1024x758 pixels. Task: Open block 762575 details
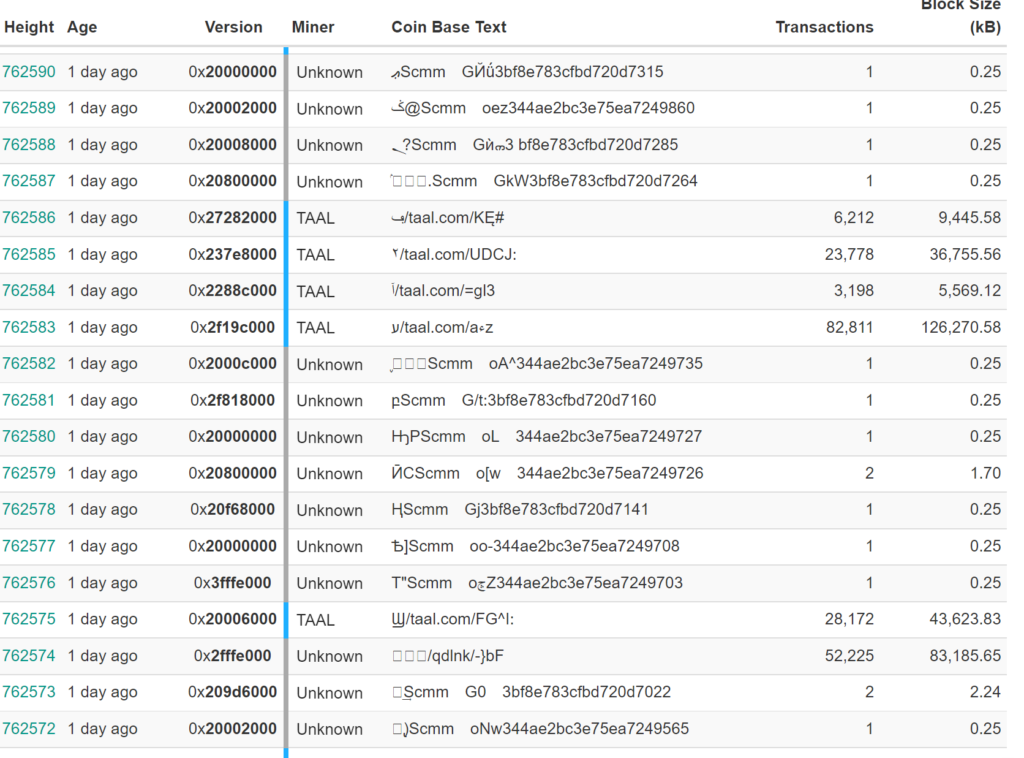29,619
